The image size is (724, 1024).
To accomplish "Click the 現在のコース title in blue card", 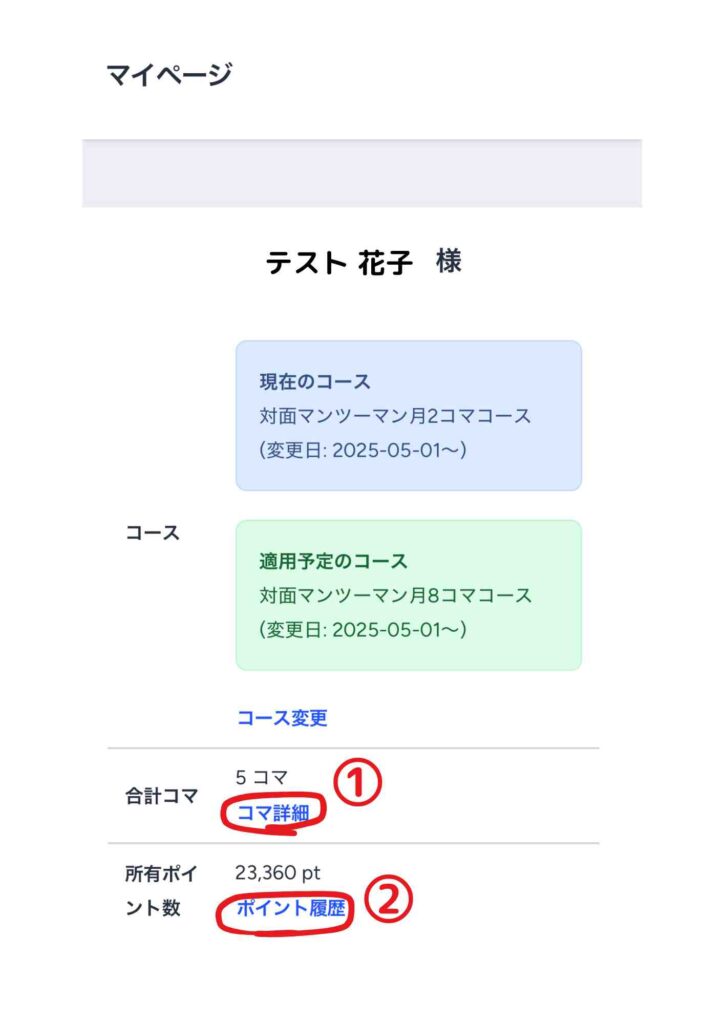I will (315, 381).
